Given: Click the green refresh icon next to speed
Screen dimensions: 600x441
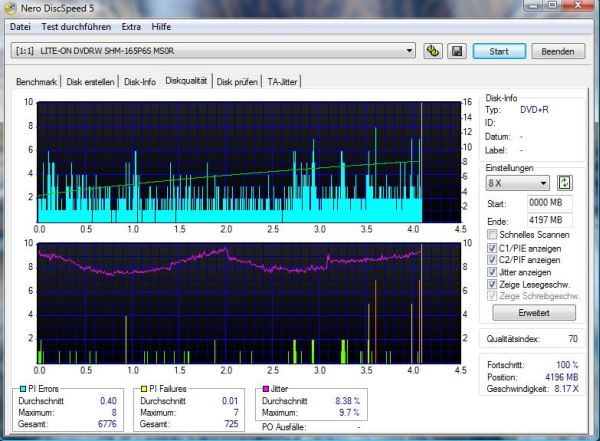Looking at the screenshot, I should 565,183.
